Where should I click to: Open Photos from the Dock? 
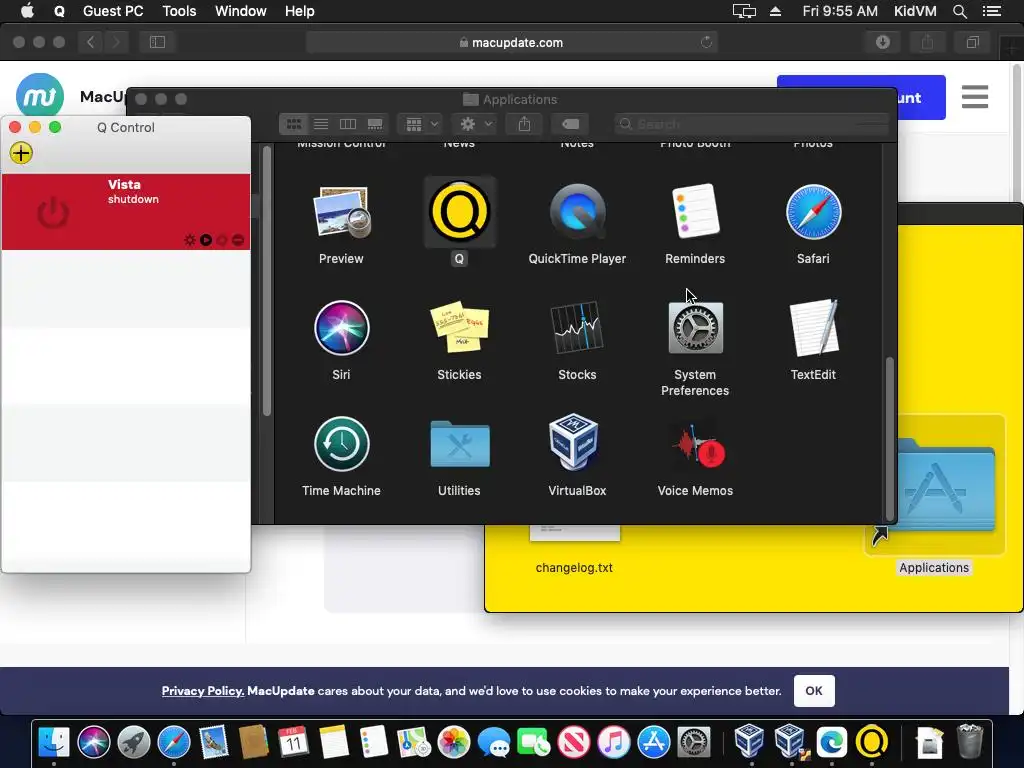[454, 742]
